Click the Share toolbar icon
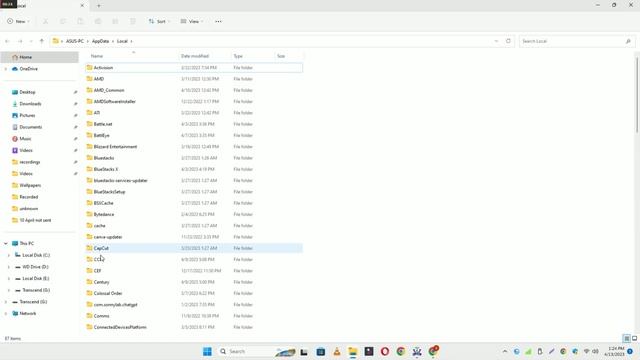640x360 pixels. click(x=115, y=21)
